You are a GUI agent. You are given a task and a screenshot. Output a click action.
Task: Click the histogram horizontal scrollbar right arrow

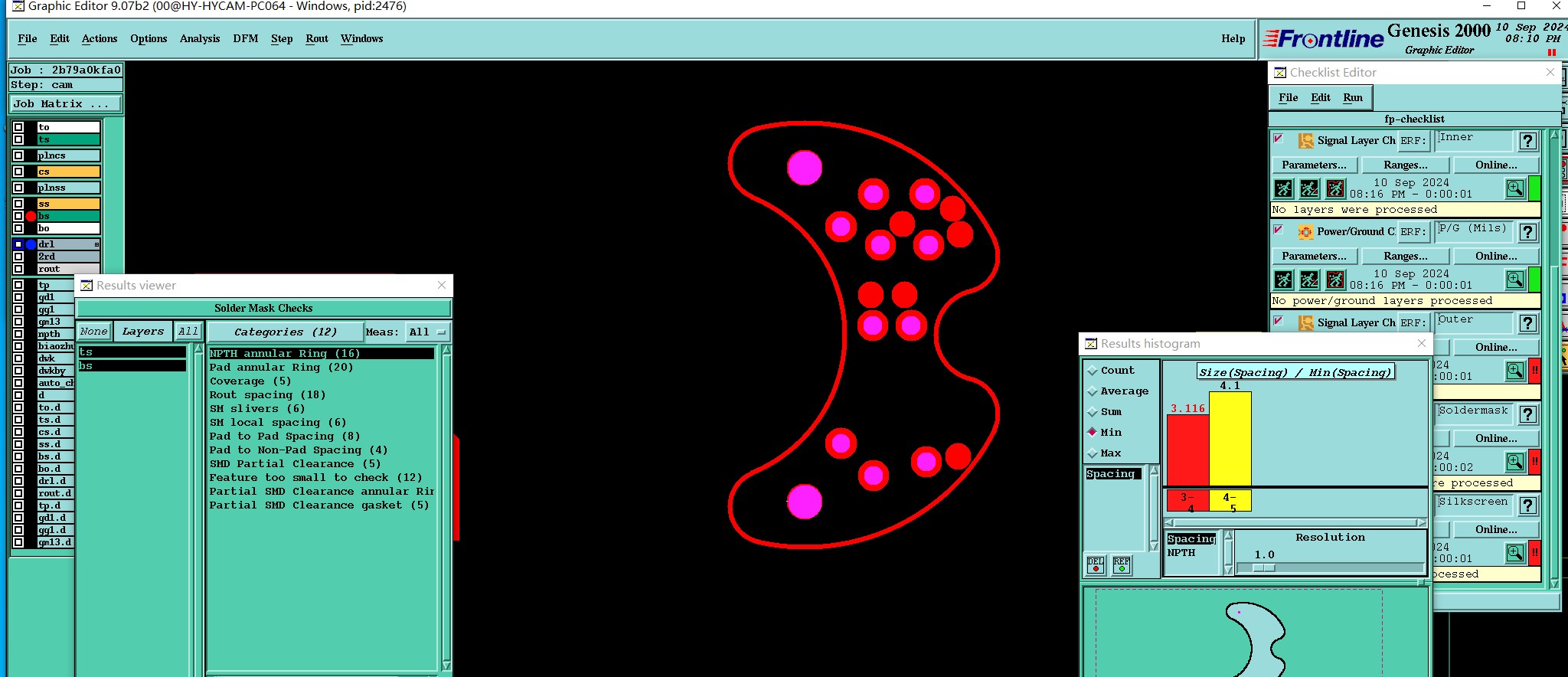[x=1421, y=523]
